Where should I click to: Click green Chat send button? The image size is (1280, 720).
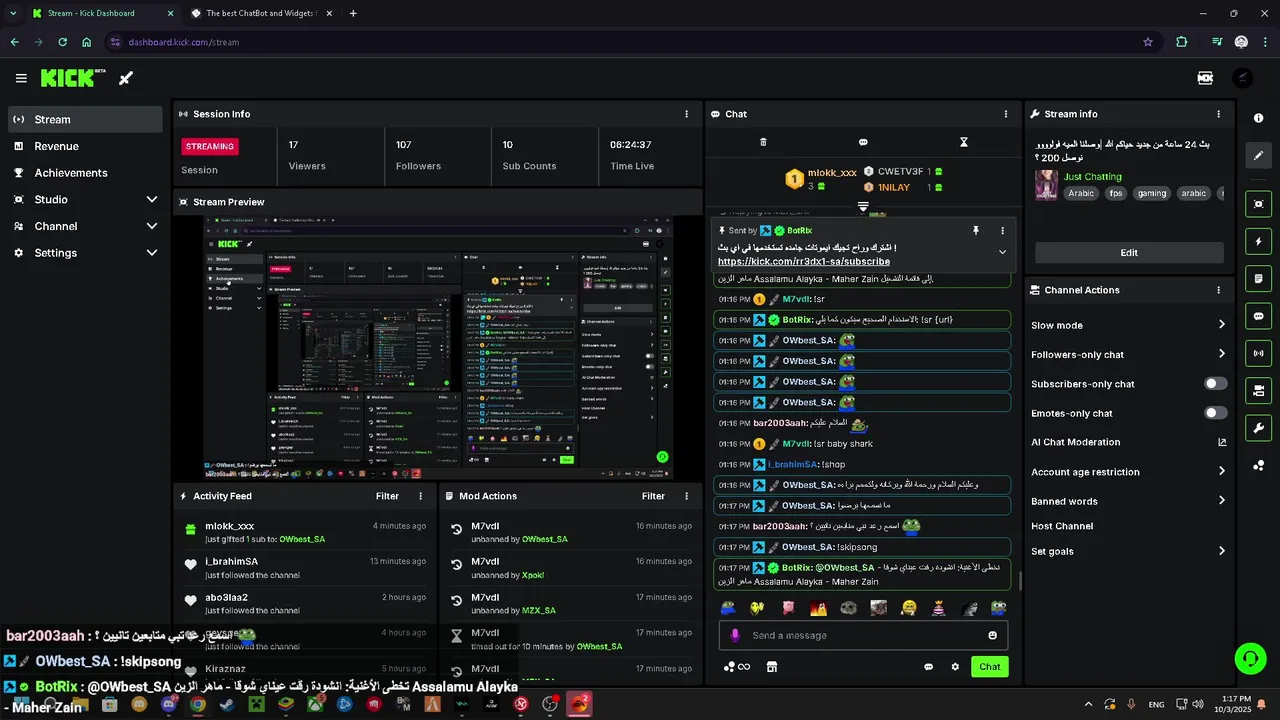(x=989, y=667)
